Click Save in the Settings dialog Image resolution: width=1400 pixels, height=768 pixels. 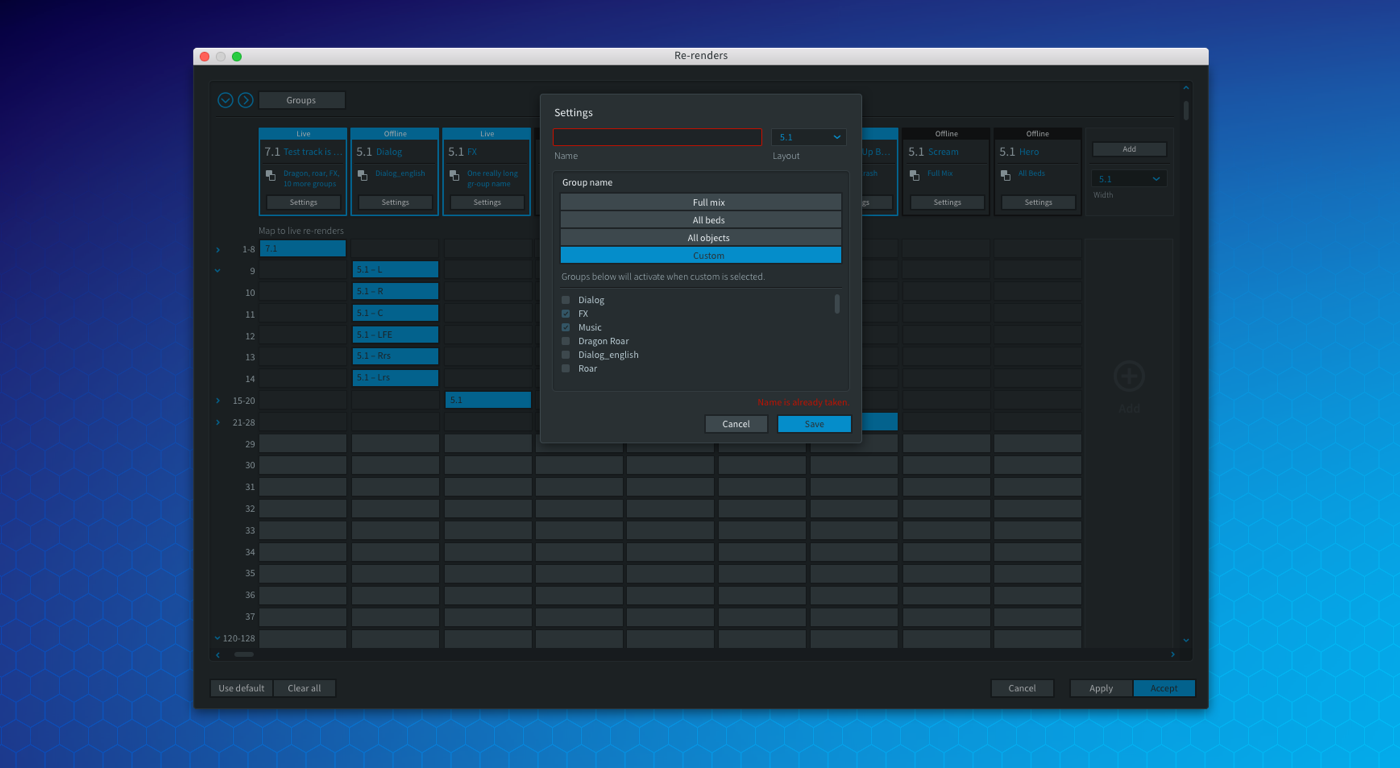(x=814, y=424)
